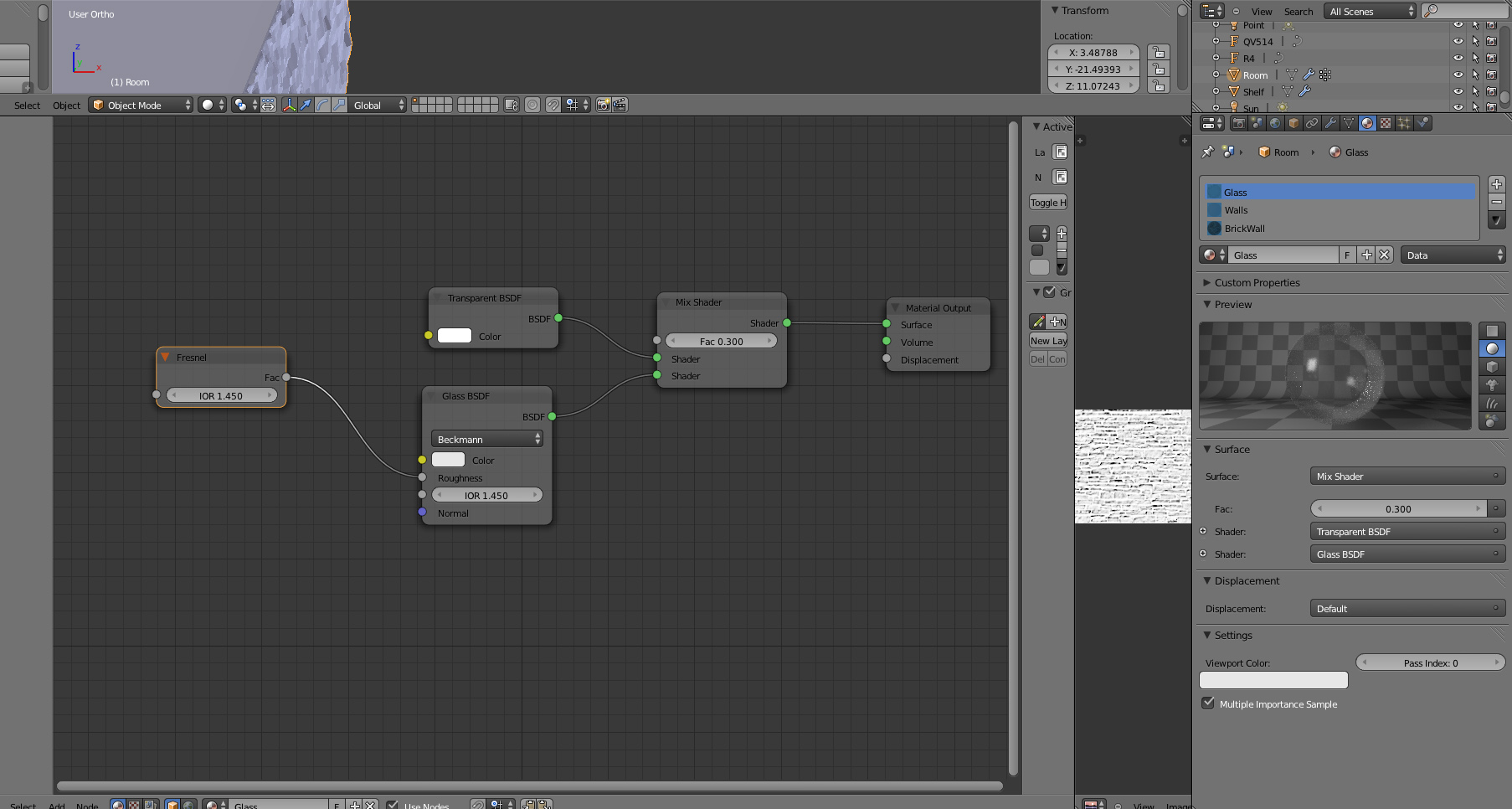Click the Viewport Color swatch

point(1273,680)
